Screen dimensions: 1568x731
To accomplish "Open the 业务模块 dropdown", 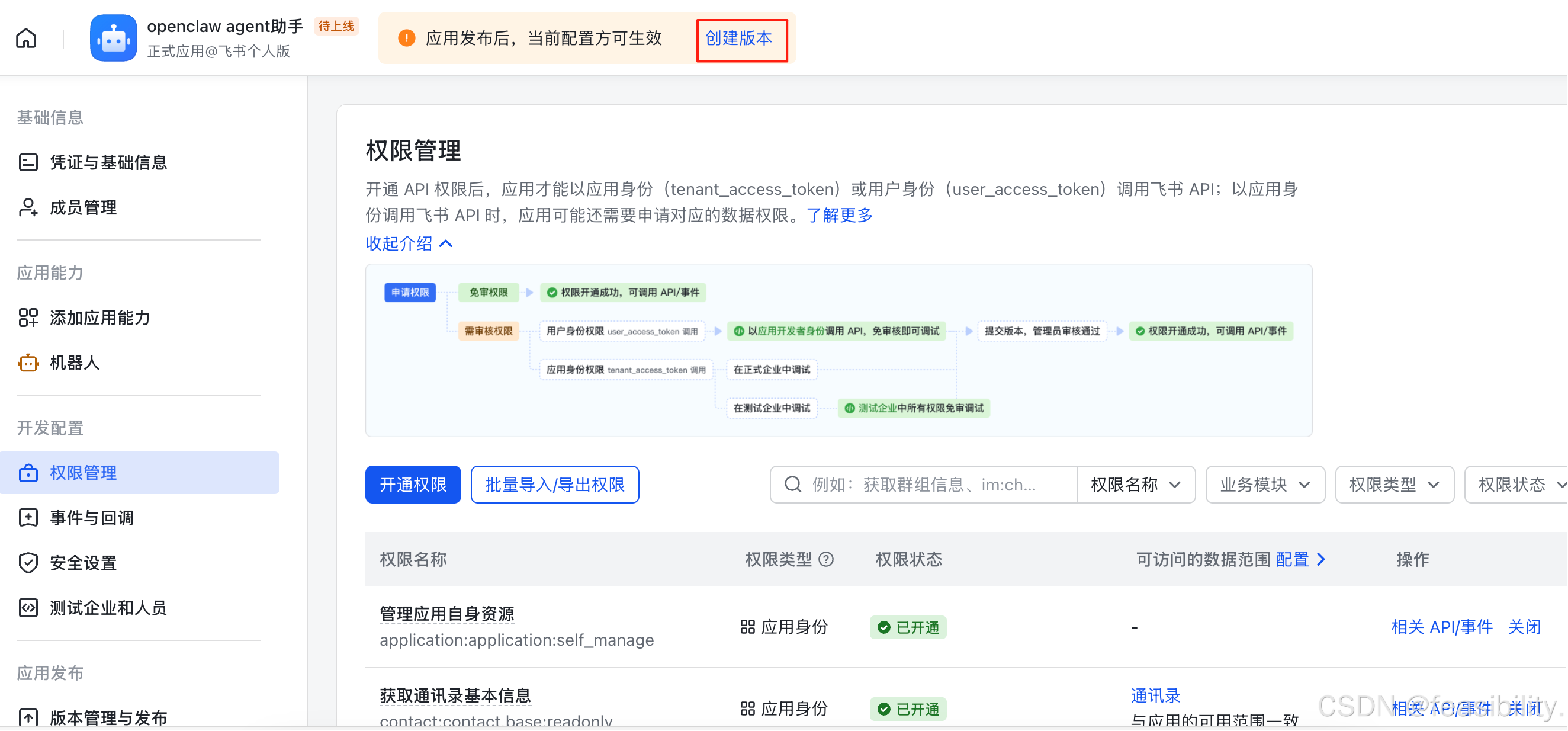I will pyautogui.click(x=1265, y=485).
